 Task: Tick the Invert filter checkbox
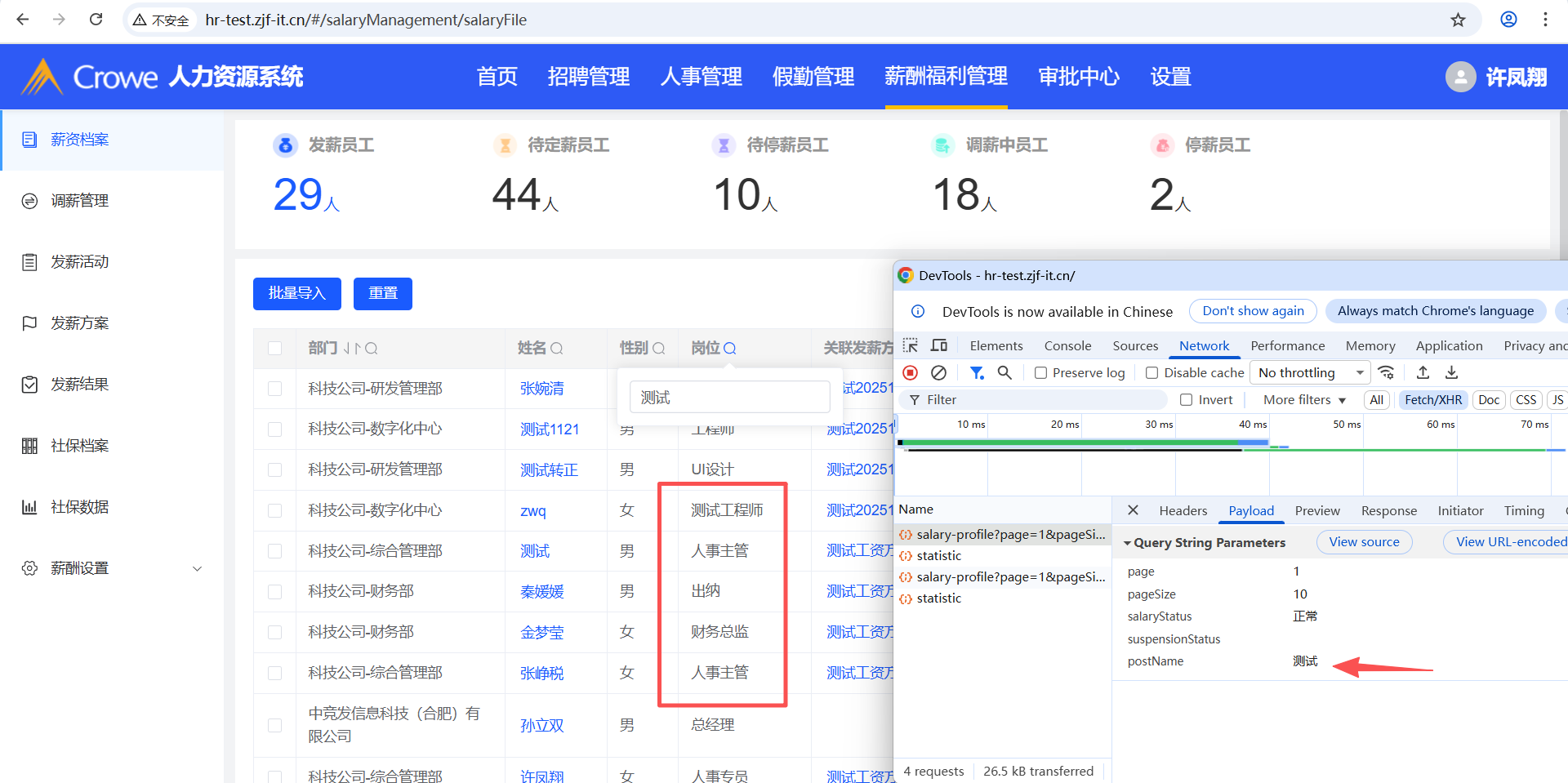click(x=1186, y=400)
